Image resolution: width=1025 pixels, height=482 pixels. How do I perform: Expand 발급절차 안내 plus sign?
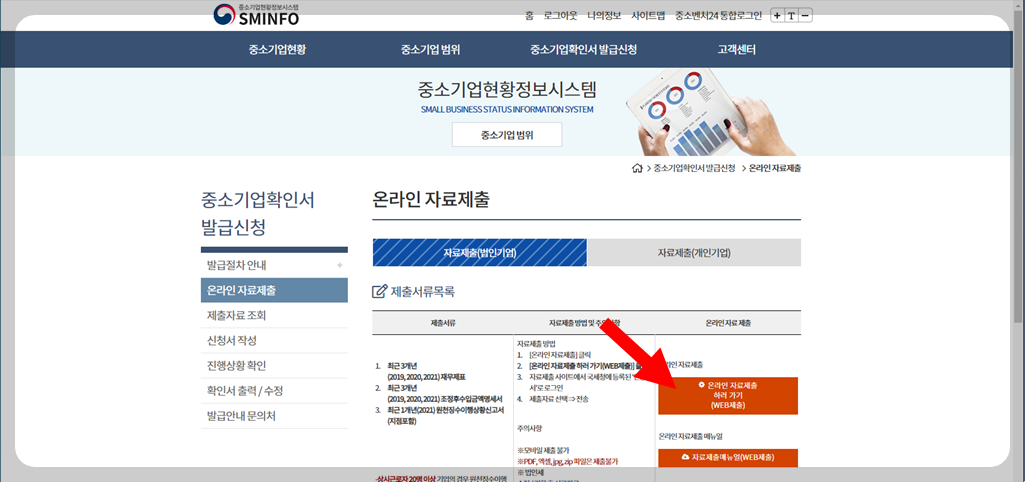[339, 266]
